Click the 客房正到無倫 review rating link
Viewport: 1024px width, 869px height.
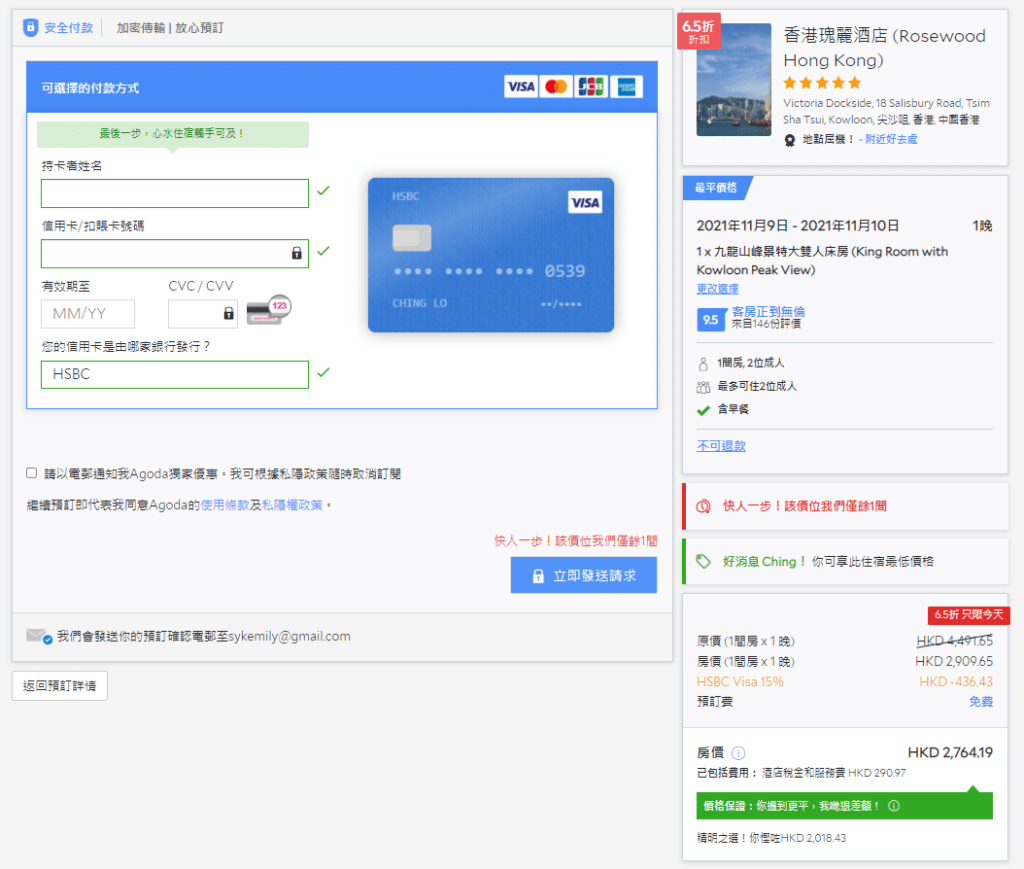[768, 311]
